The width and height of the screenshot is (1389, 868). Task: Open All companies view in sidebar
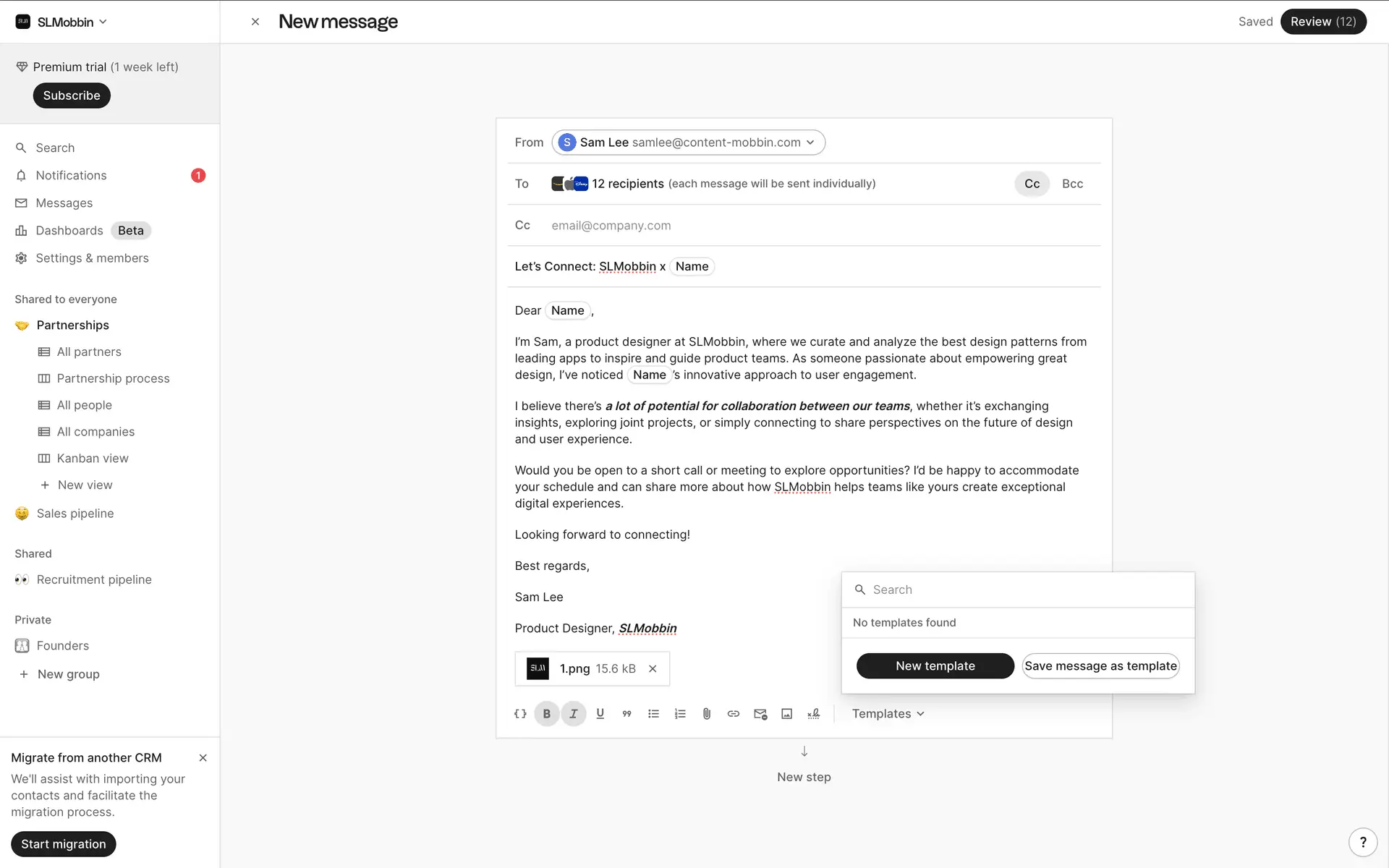[95, 432]
